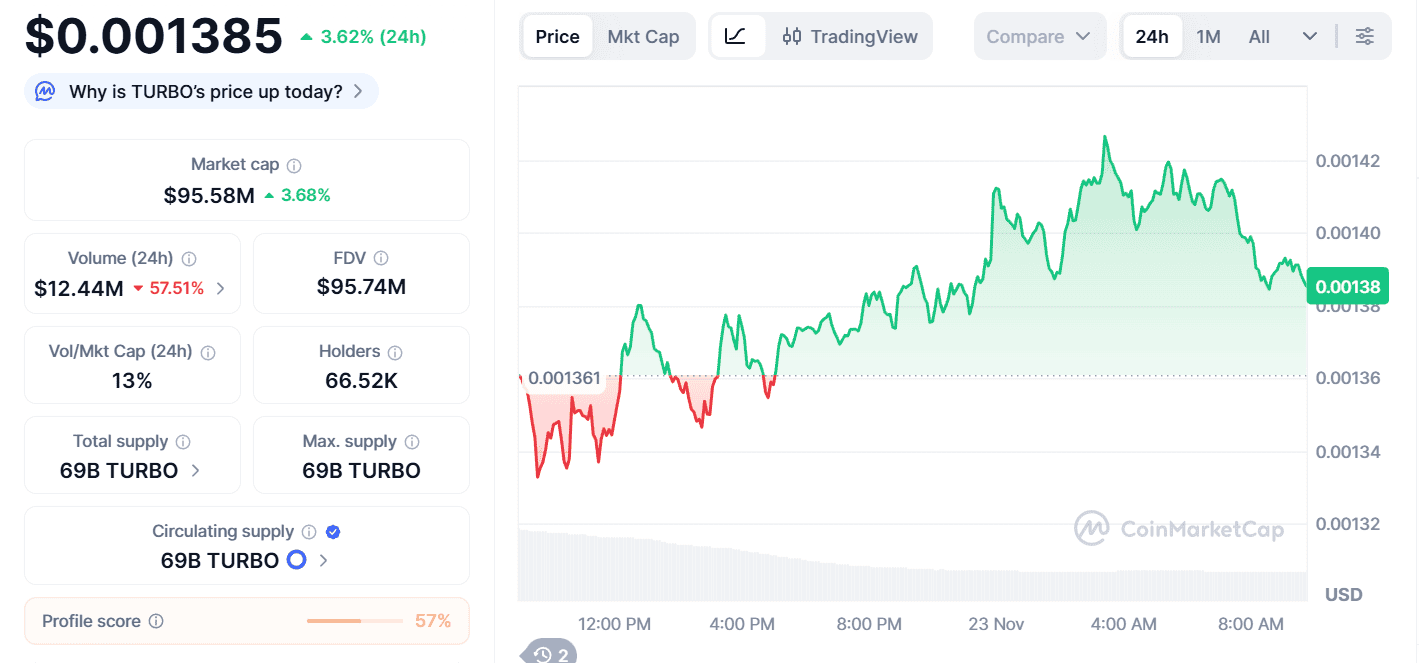Expand more time range options chevron
The height and width of the screenshot is (663, 1419).
click(x=1309, y=37)
